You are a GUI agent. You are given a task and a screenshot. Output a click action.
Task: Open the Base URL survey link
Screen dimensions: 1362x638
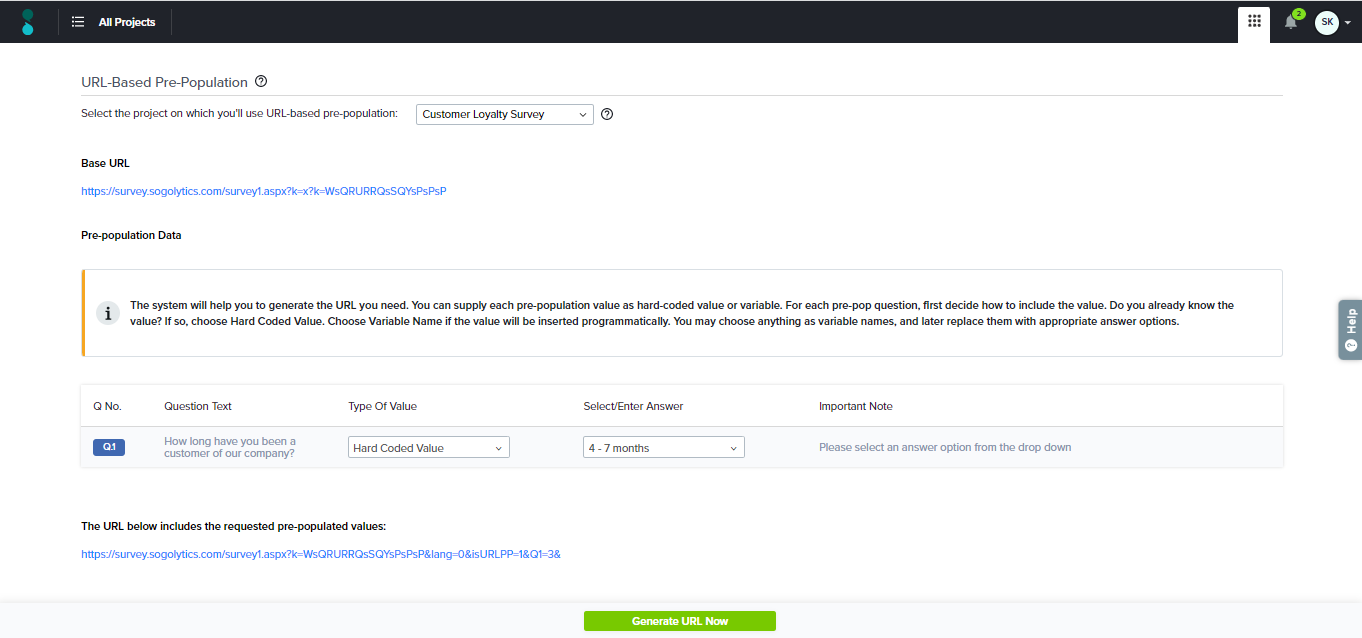tap(263, 191)
